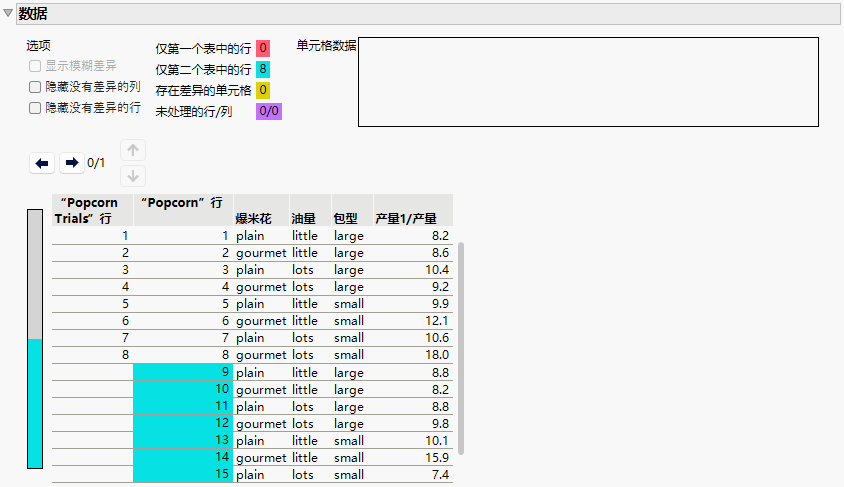Screen dimensions: 844x487
Task: Click the highlighted row number 10 cell
Action: pos(183,389)
